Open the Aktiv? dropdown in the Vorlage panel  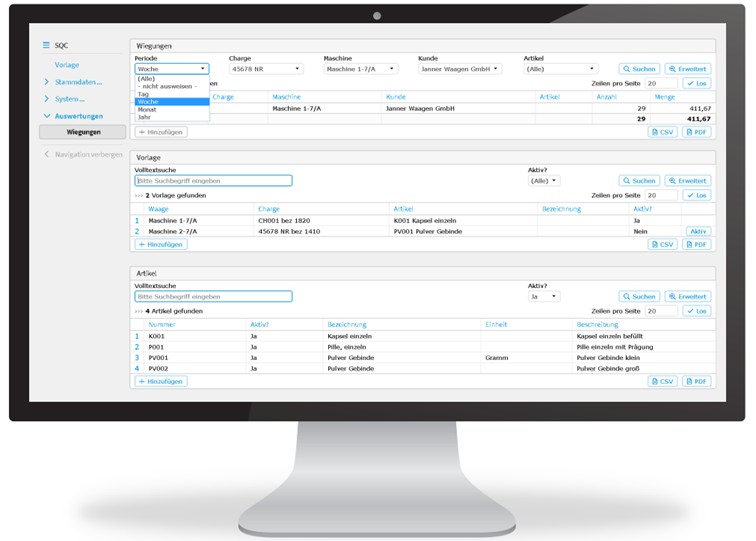[x=544, y=181]
